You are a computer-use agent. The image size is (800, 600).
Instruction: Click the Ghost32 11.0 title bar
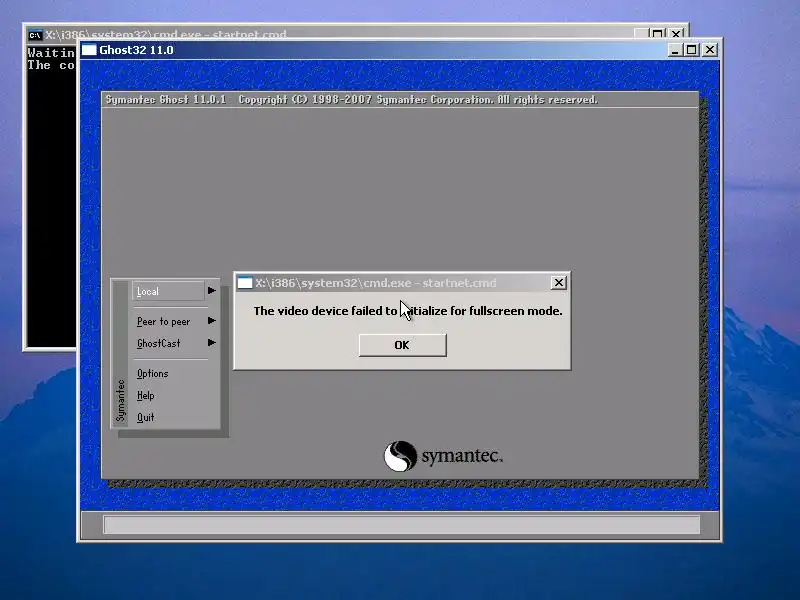(399, 50)
